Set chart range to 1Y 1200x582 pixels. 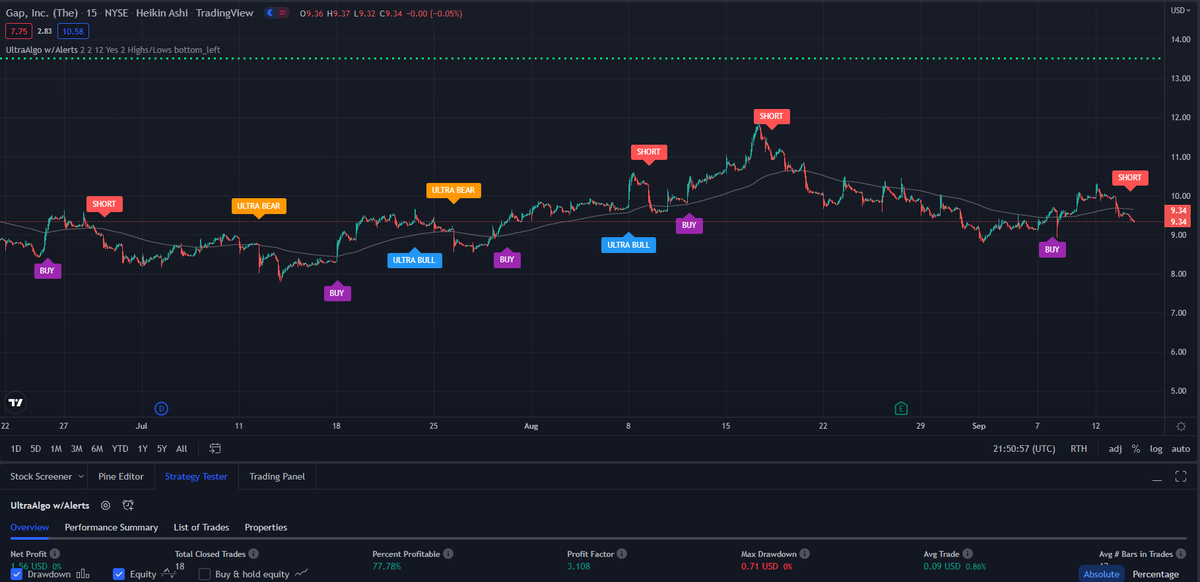click(x=143, y=449)
